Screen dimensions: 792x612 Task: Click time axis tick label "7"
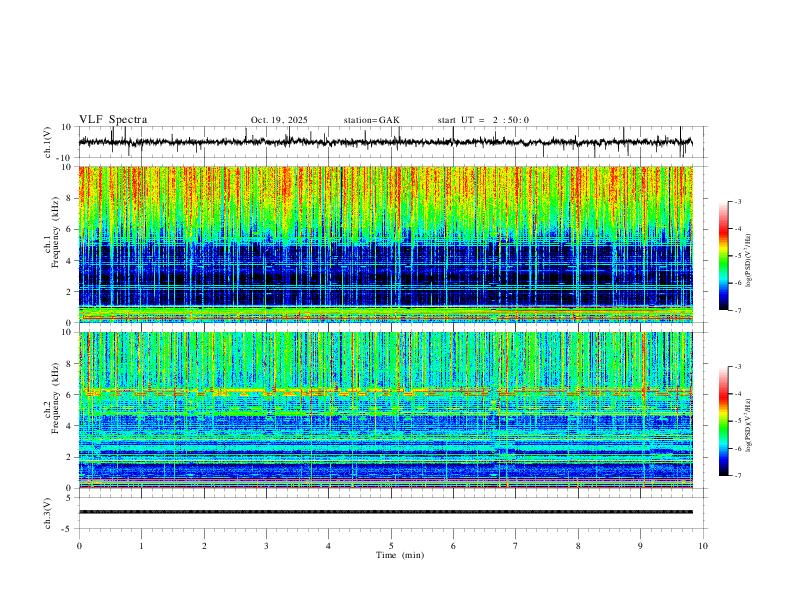[516, 546]
